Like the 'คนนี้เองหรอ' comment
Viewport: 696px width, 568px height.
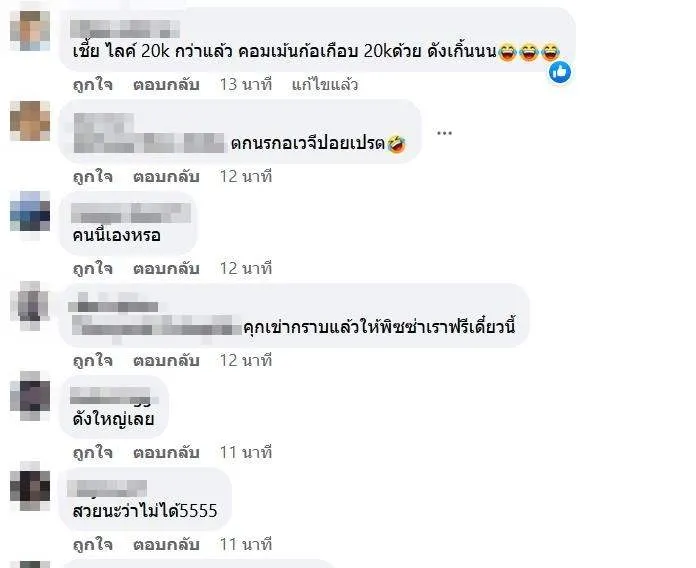[92, 268]
